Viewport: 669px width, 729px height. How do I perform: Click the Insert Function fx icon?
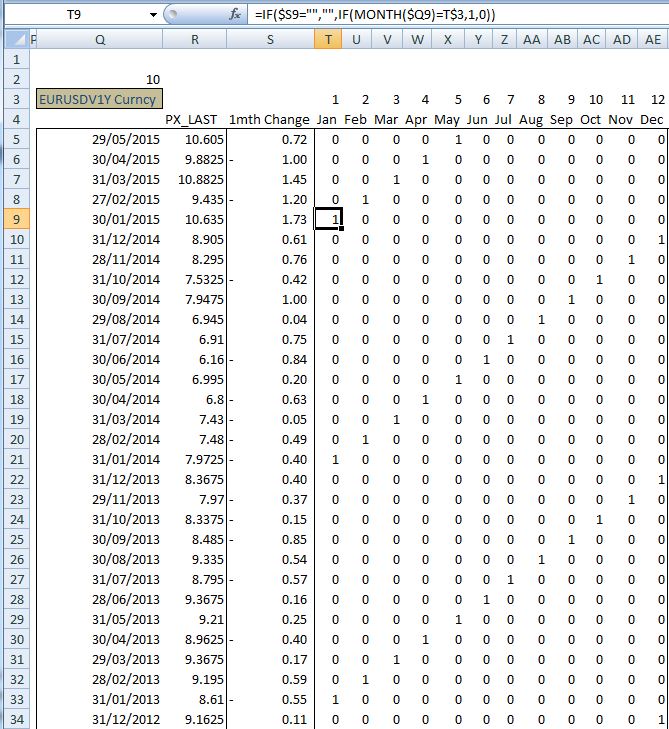pyautogui.click(x=236, y=15)
